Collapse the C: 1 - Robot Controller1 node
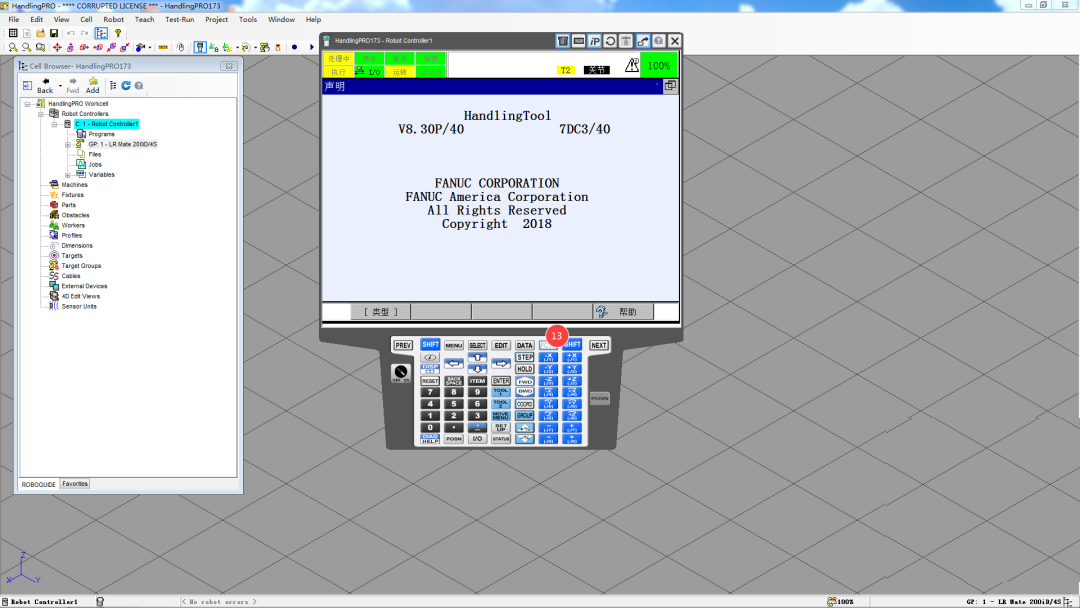 click(54, 125)
